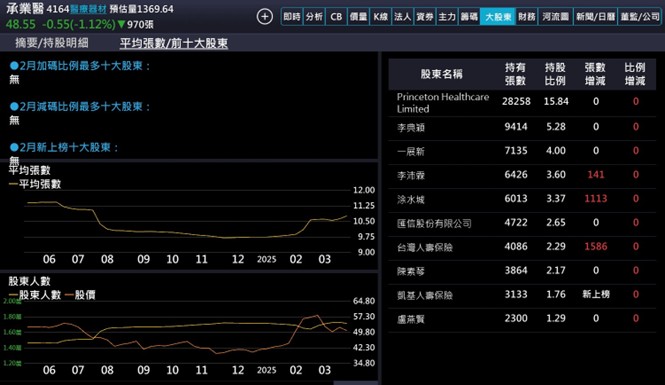Viewport: 665px width, 385px height.
Task: Click the 承業醫 stock name
Action: (x=25, y=8)
